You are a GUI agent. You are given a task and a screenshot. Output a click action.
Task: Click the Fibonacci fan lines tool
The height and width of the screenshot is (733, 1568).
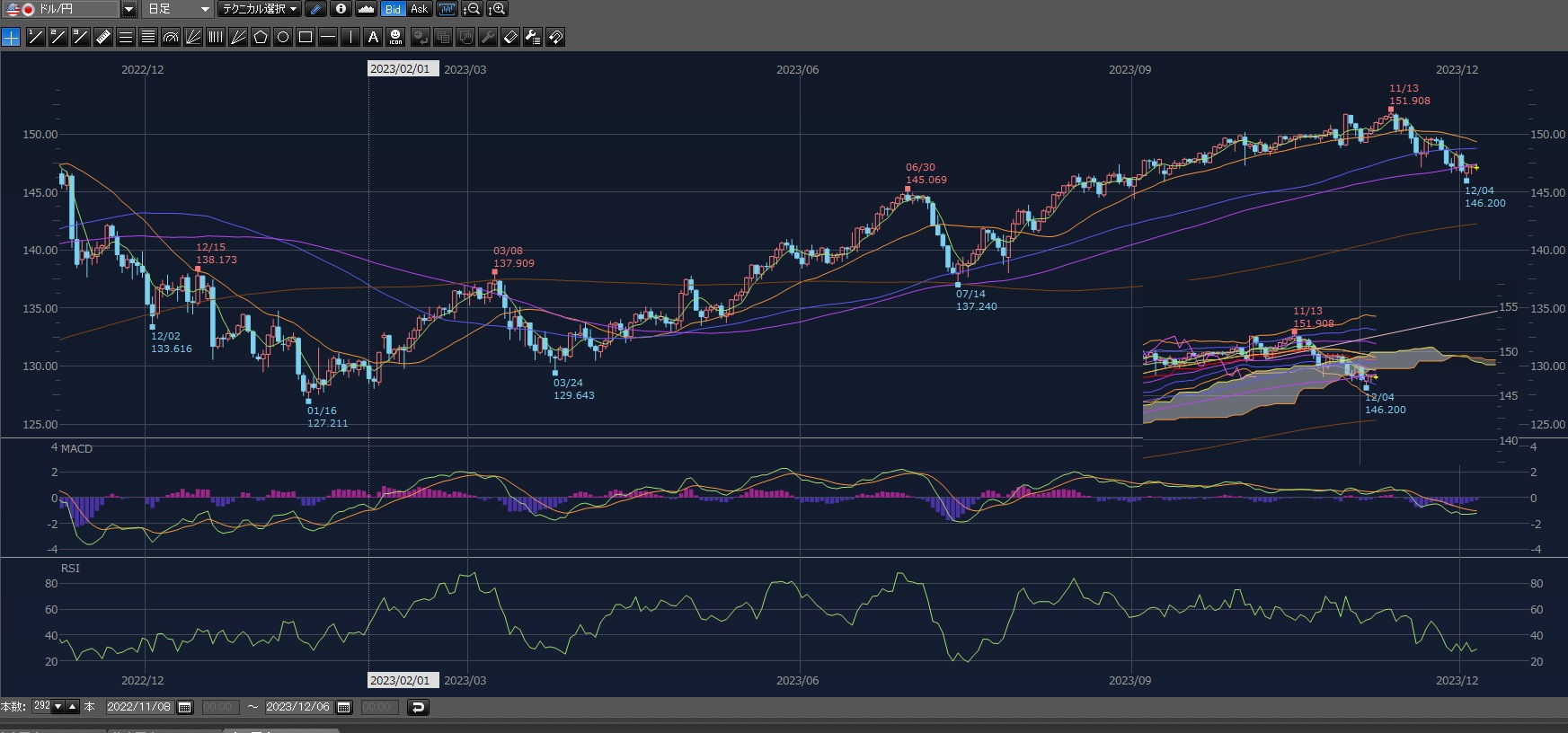tap(193, 37)
